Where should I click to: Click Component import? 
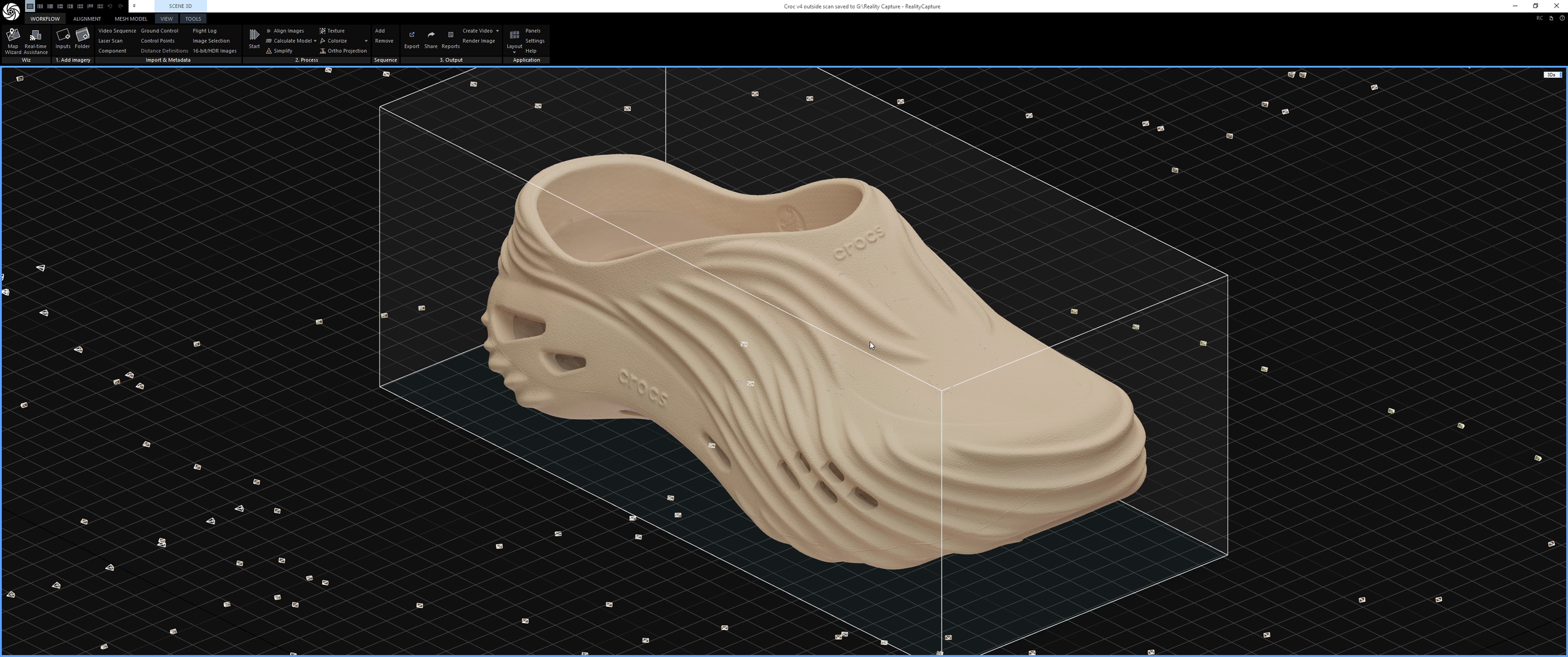tap(112, 51)
